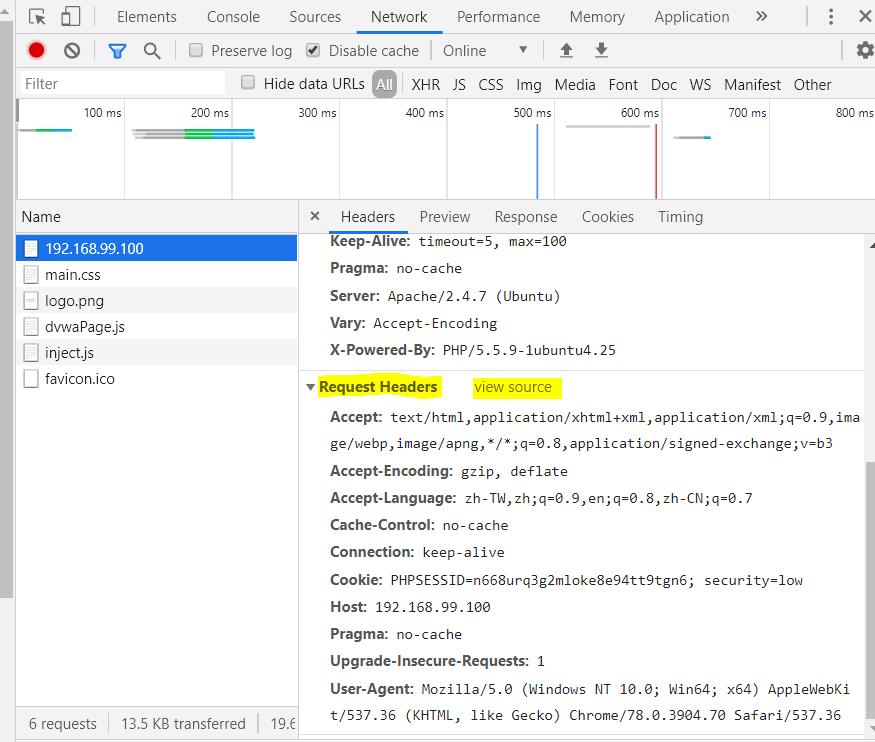Image resolution: width=875 pixels, height=742 pixels.
Task: Select logo.png request
Action: [x=156, y=301]
